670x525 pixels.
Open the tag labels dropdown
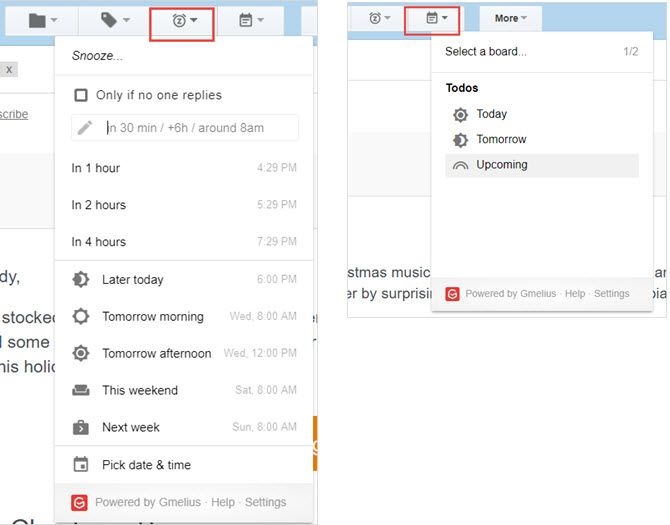point(115,20)
